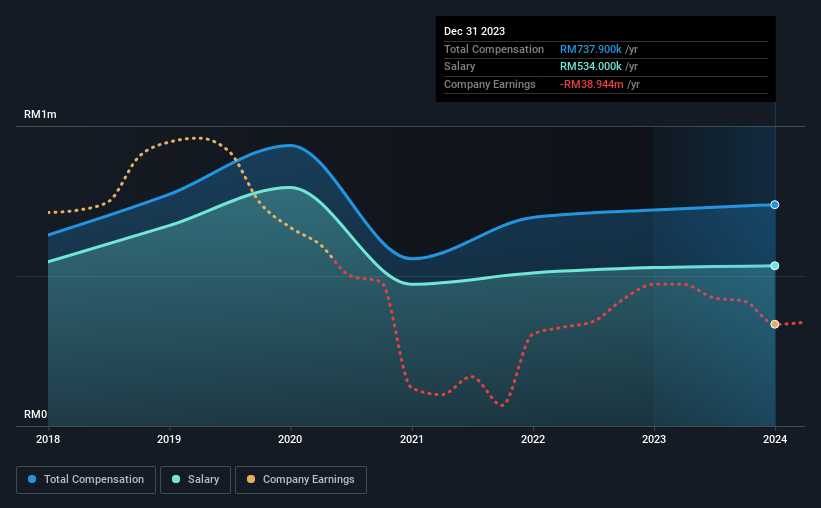Click the teal Salary data point marker

(774, 266)
